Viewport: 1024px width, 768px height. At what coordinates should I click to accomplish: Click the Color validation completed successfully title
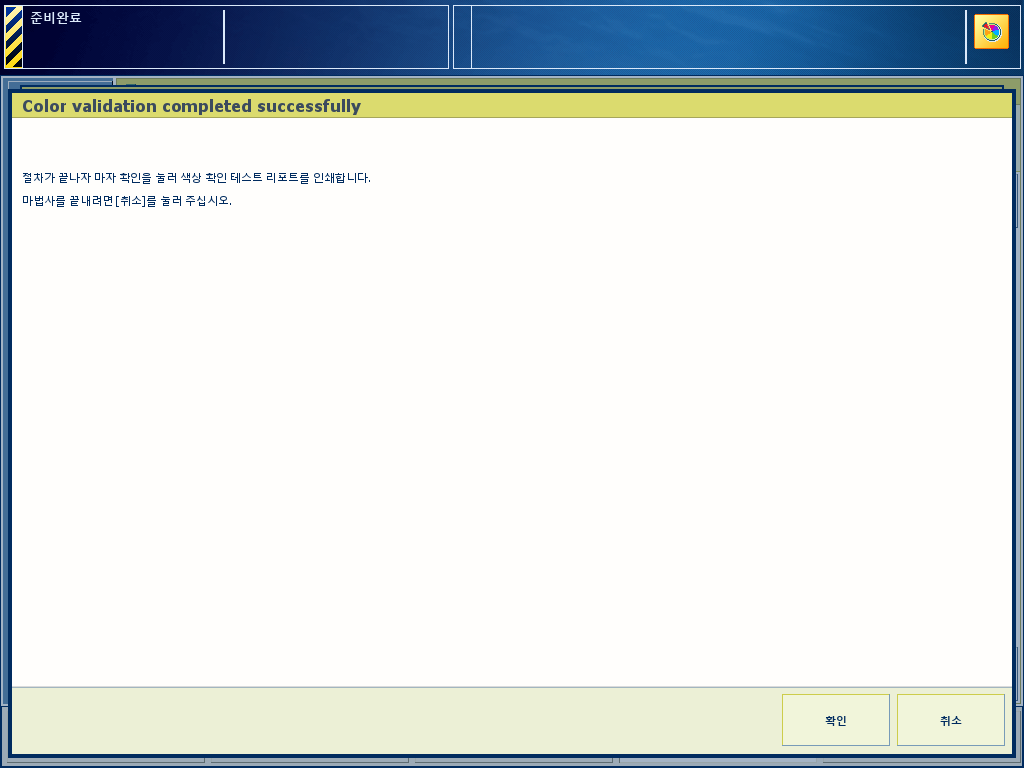point(191,106)
